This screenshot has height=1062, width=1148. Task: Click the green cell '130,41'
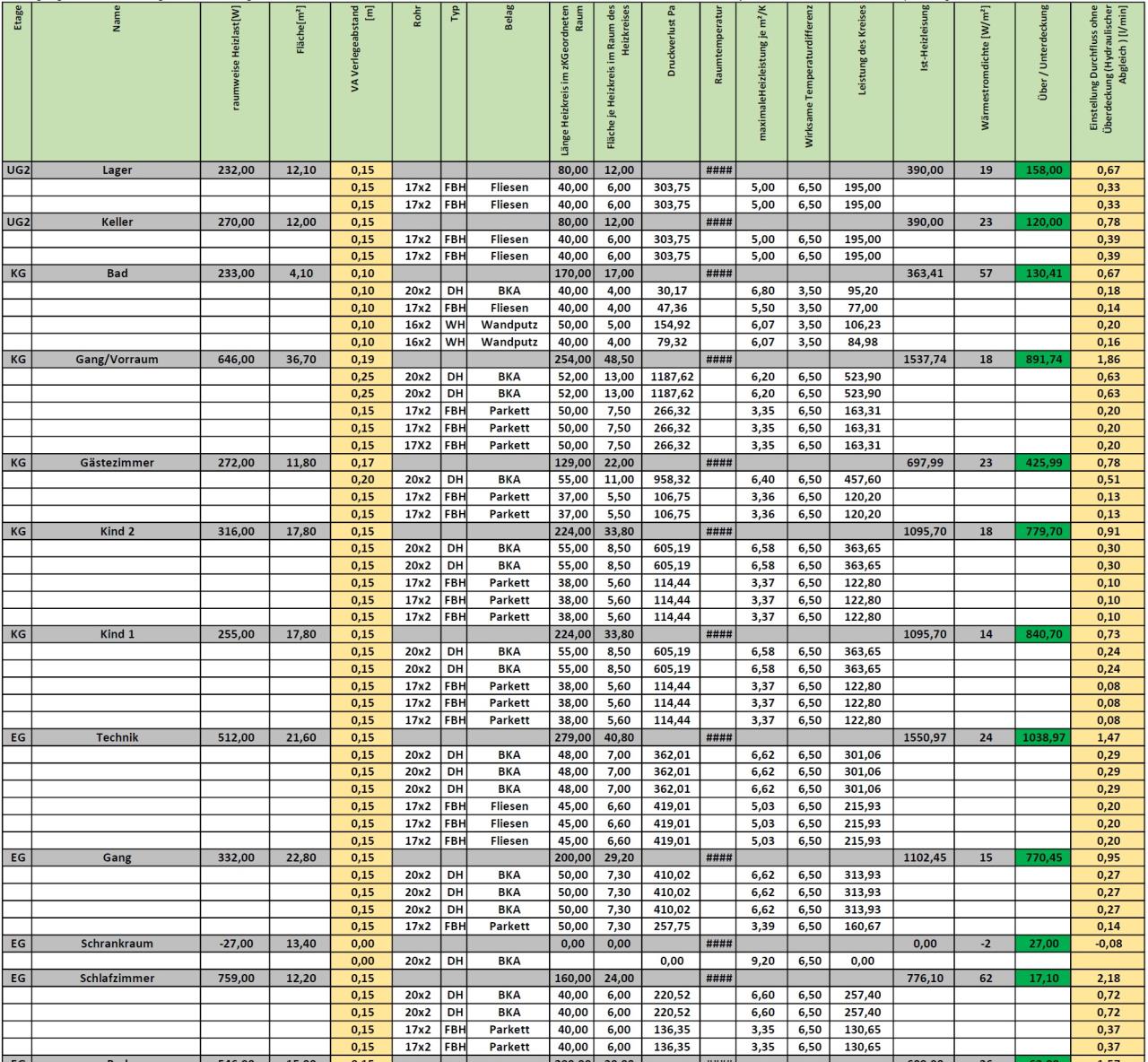tap(1043, 274)
